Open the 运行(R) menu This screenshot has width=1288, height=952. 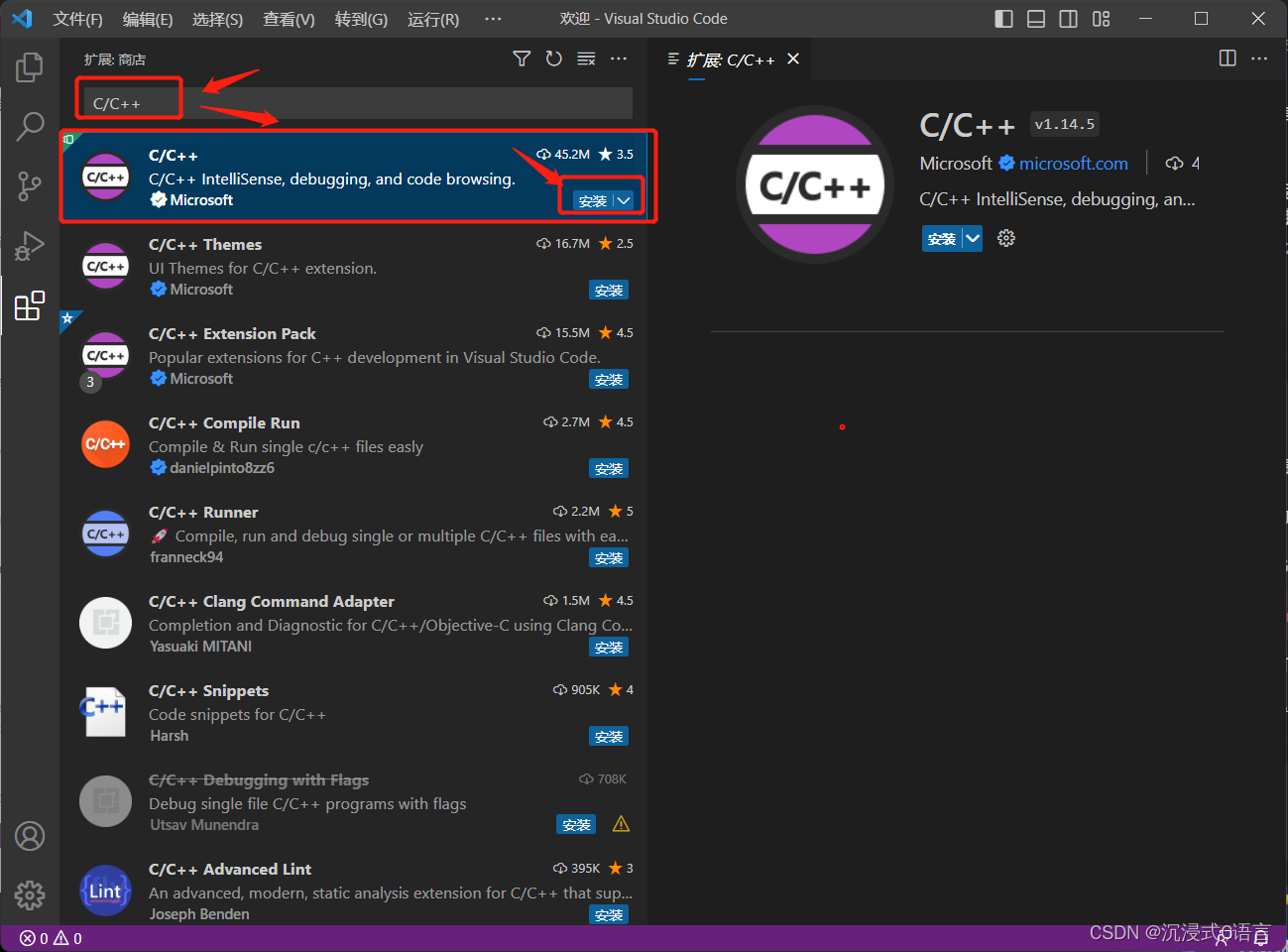(433, 19)
